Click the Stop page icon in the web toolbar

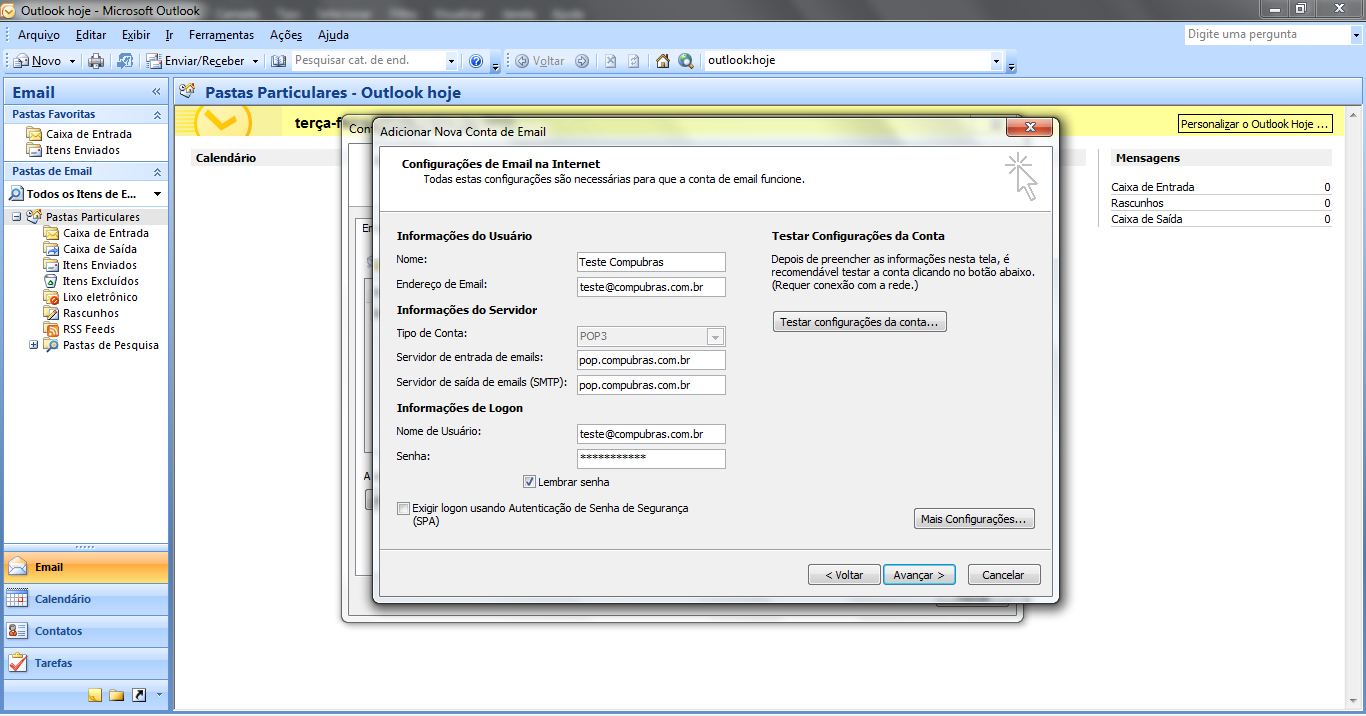pyautogui.click(x=610, y=61)
